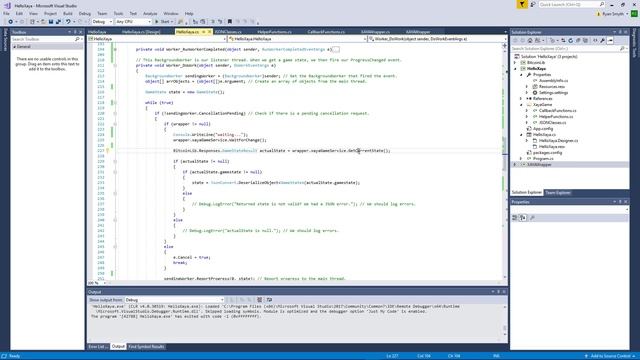Open the Build menu
This screenshot has width=640, height=360.
click(68, 13)
